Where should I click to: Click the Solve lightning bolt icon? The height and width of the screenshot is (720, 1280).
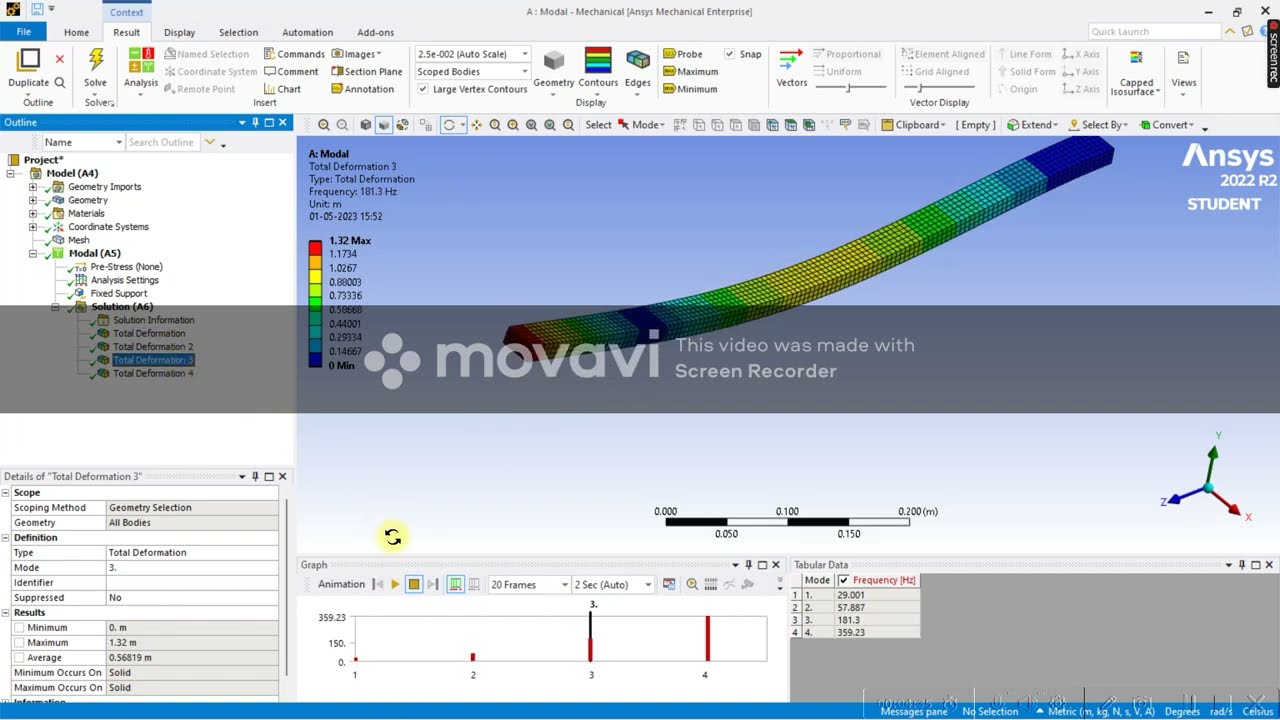pos(96,59)
